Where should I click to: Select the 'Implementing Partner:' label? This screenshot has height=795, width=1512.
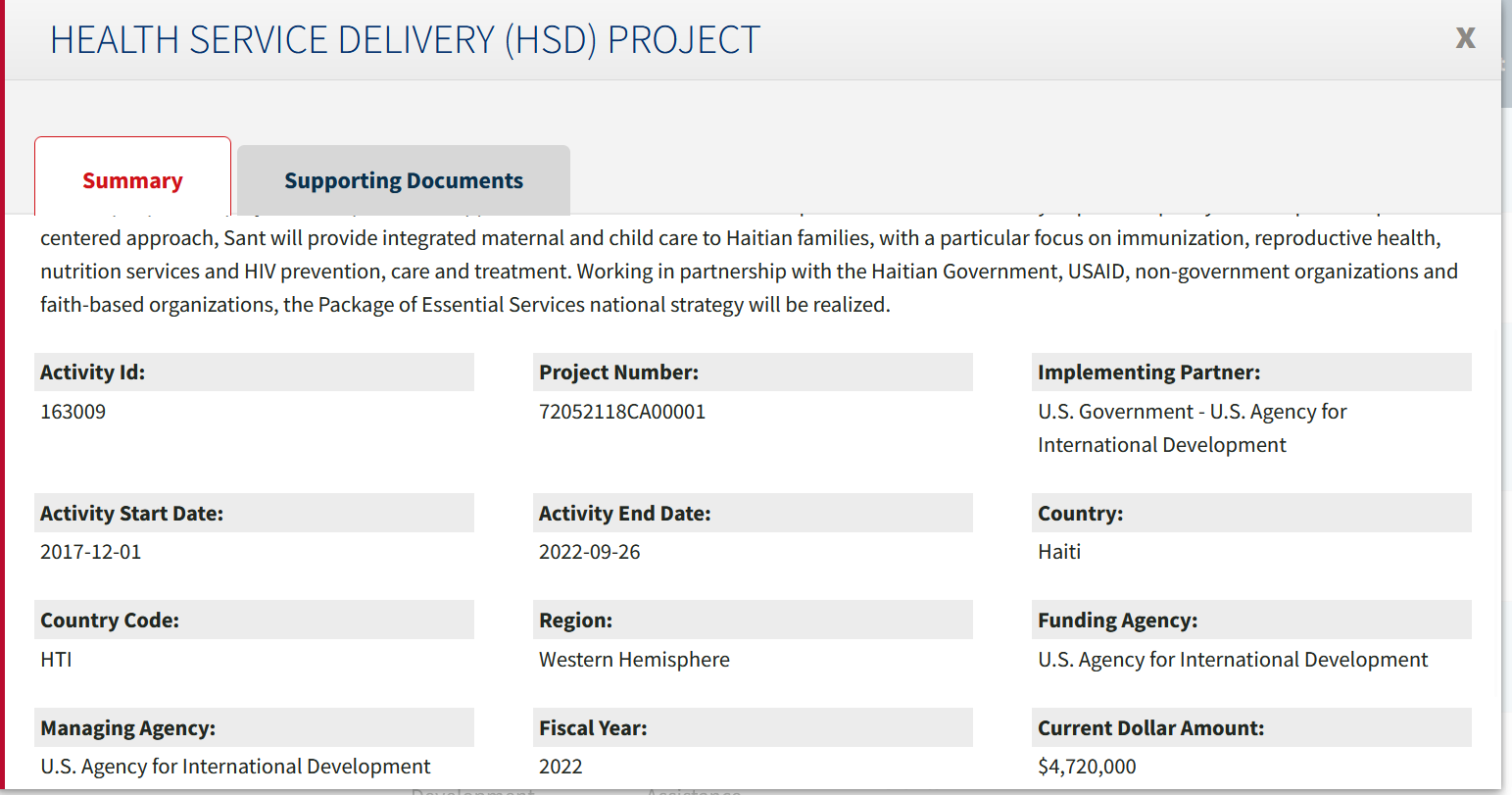tap(1148, 373)
